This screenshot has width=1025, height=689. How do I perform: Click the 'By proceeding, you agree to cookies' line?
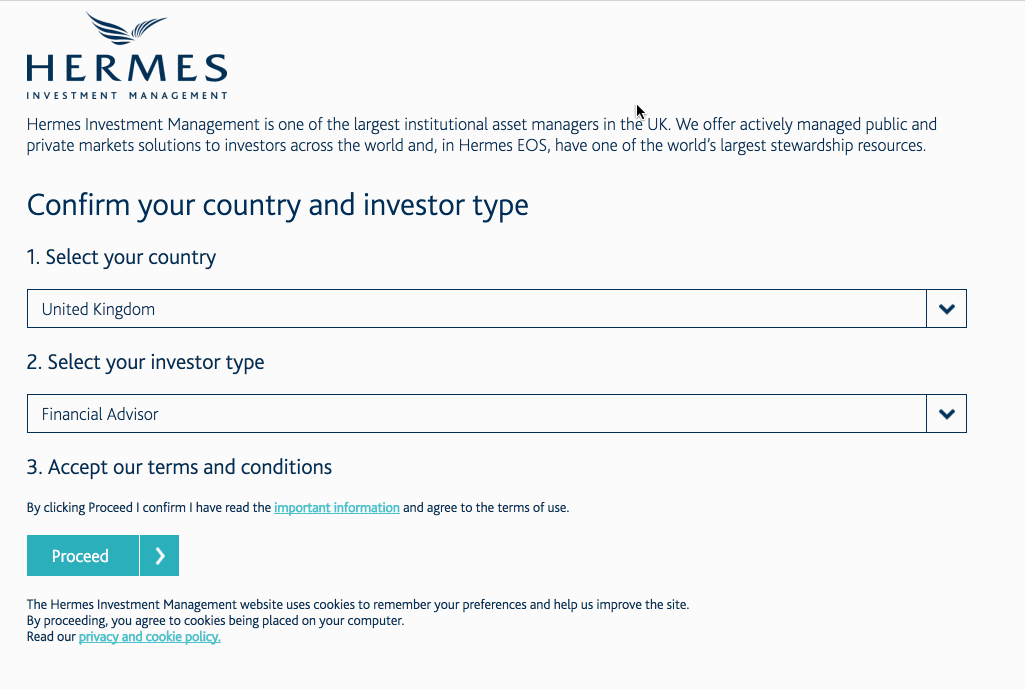215,621
